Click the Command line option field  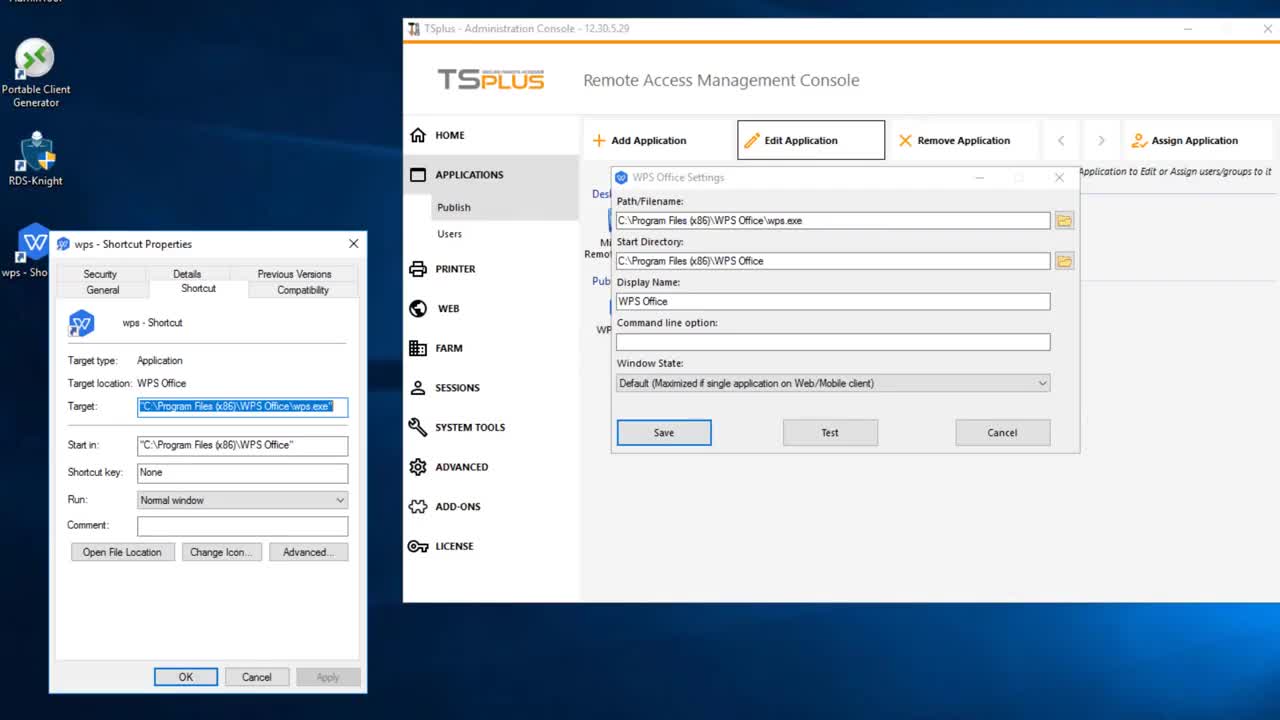833,342
